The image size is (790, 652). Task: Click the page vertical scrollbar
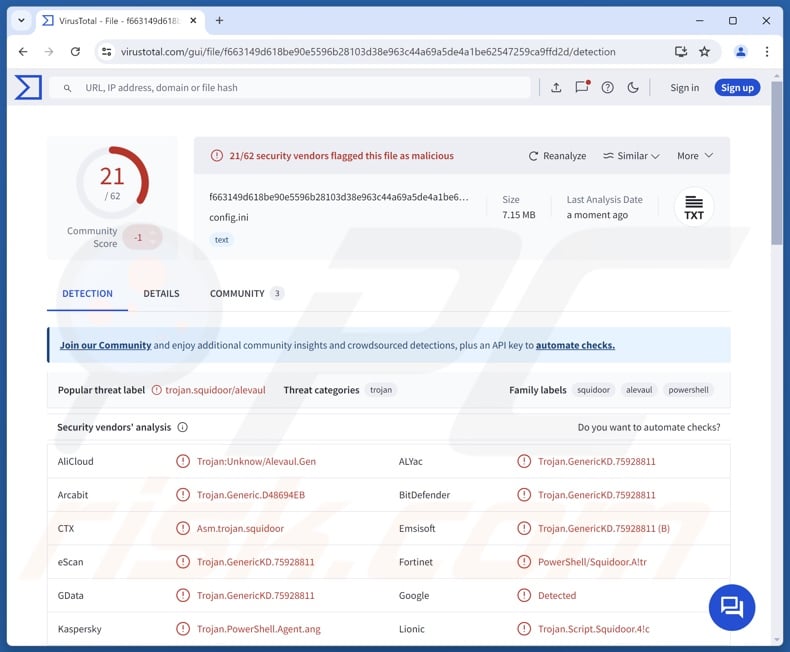click(x=777, y=160)
